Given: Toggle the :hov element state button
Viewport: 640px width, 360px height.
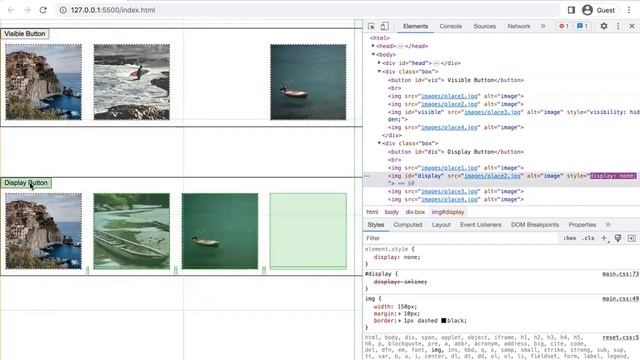Looking at the screenshot, I should click(570, 238).
